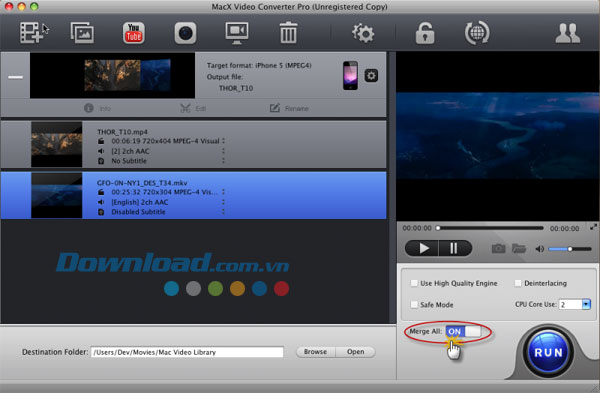Click the Target format iPhone 5 text

click(x=259, y=65)
